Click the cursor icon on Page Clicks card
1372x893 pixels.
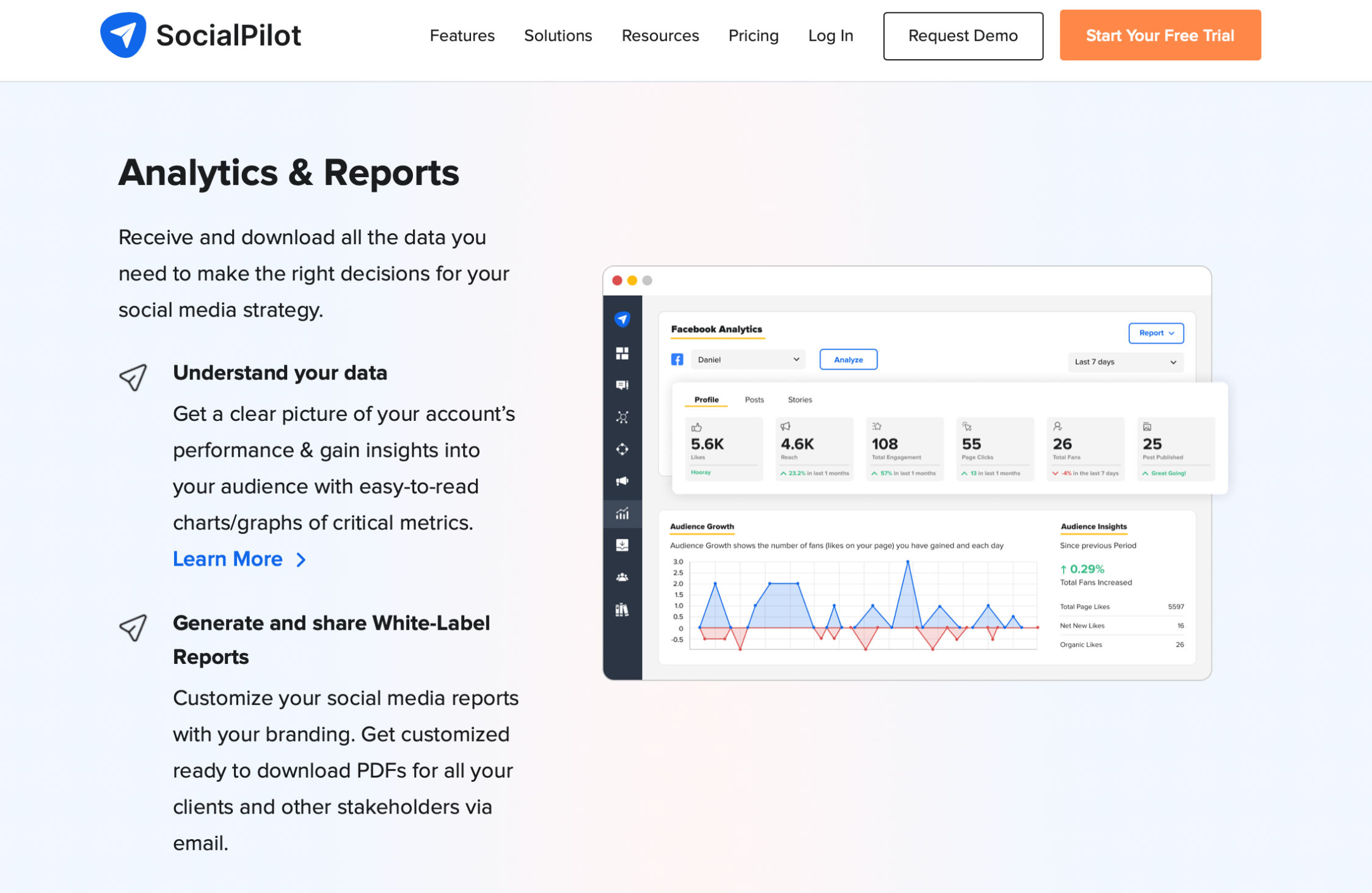966,426
